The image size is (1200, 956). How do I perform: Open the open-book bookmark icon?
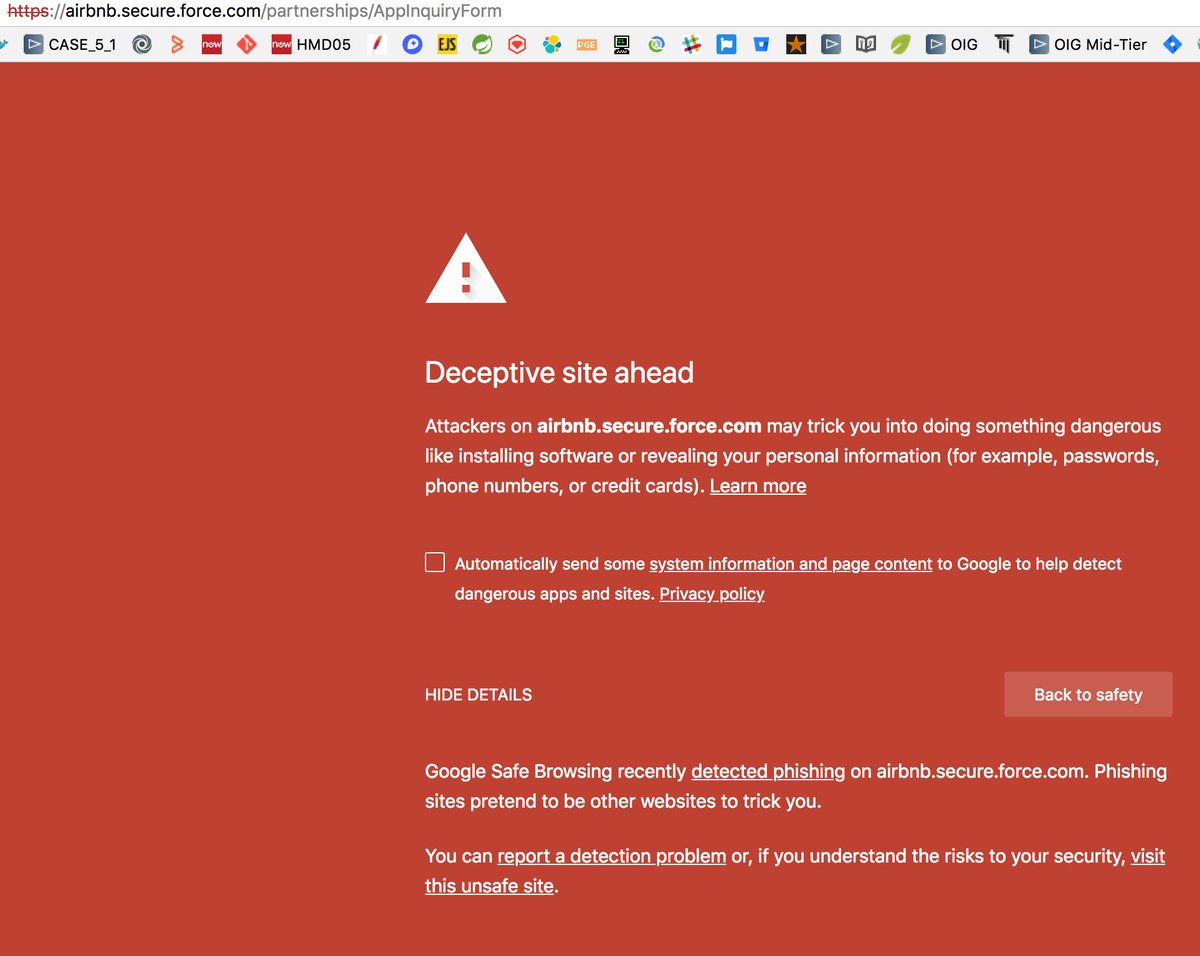point(866,44)
